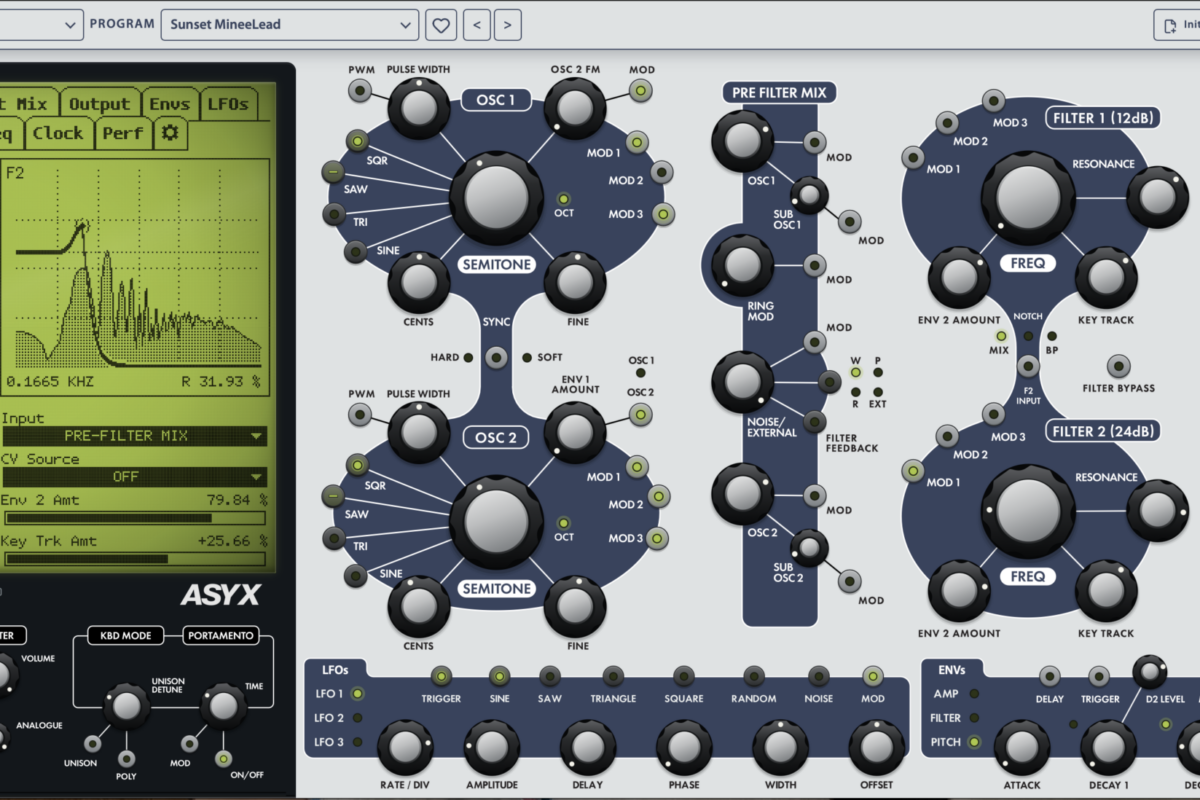Viewport: 1200px width, 800px height.
Task: Click the envelope ATTACK knob
Action: (1022, 748)
